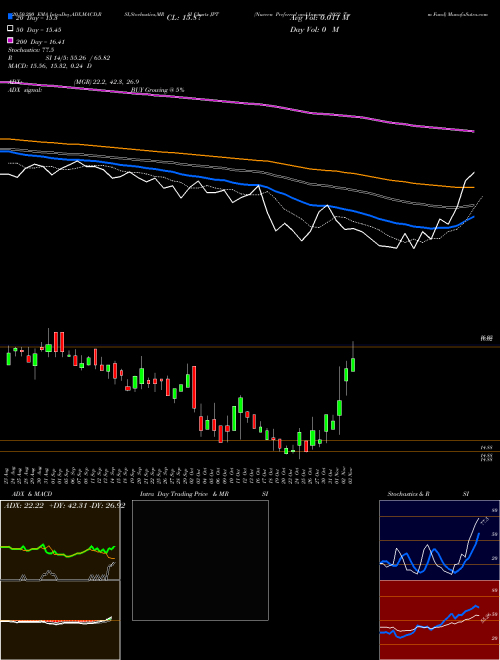
Task: Click the white 50 Day legend swatch
Action: (10, 29)
